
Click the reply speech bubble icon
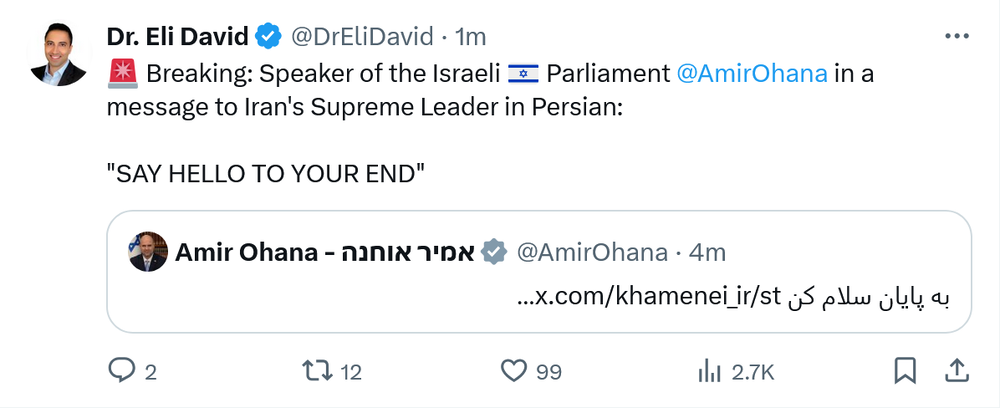click(x=121, y=371)
